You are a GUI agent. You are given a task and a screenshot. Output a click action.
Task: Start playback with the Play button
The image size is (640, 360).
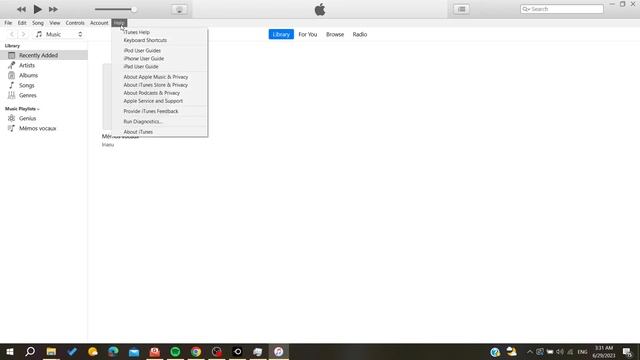pos(37,9)
